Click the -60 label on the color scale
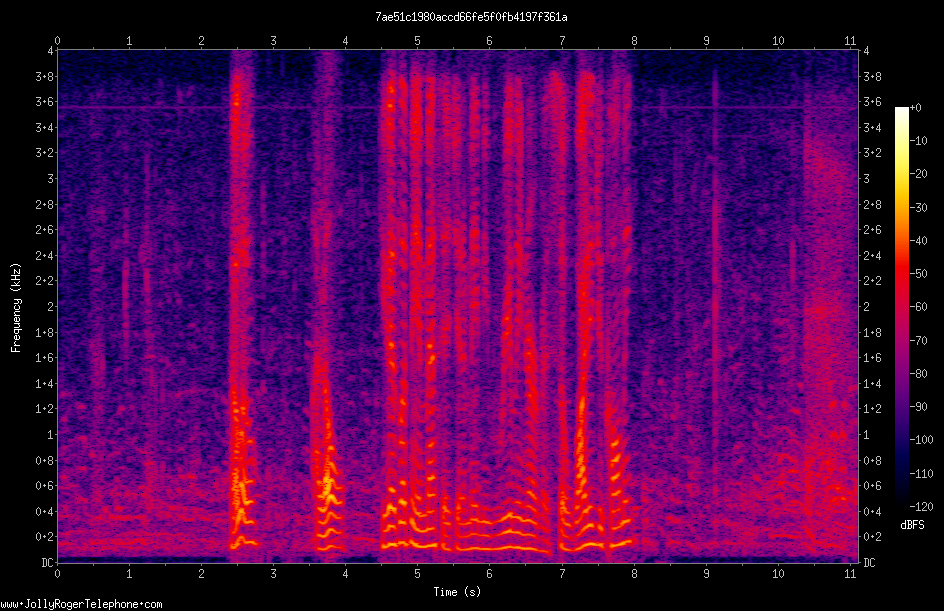The height and width of the screenshot is (611, 944). coord(919,307)
